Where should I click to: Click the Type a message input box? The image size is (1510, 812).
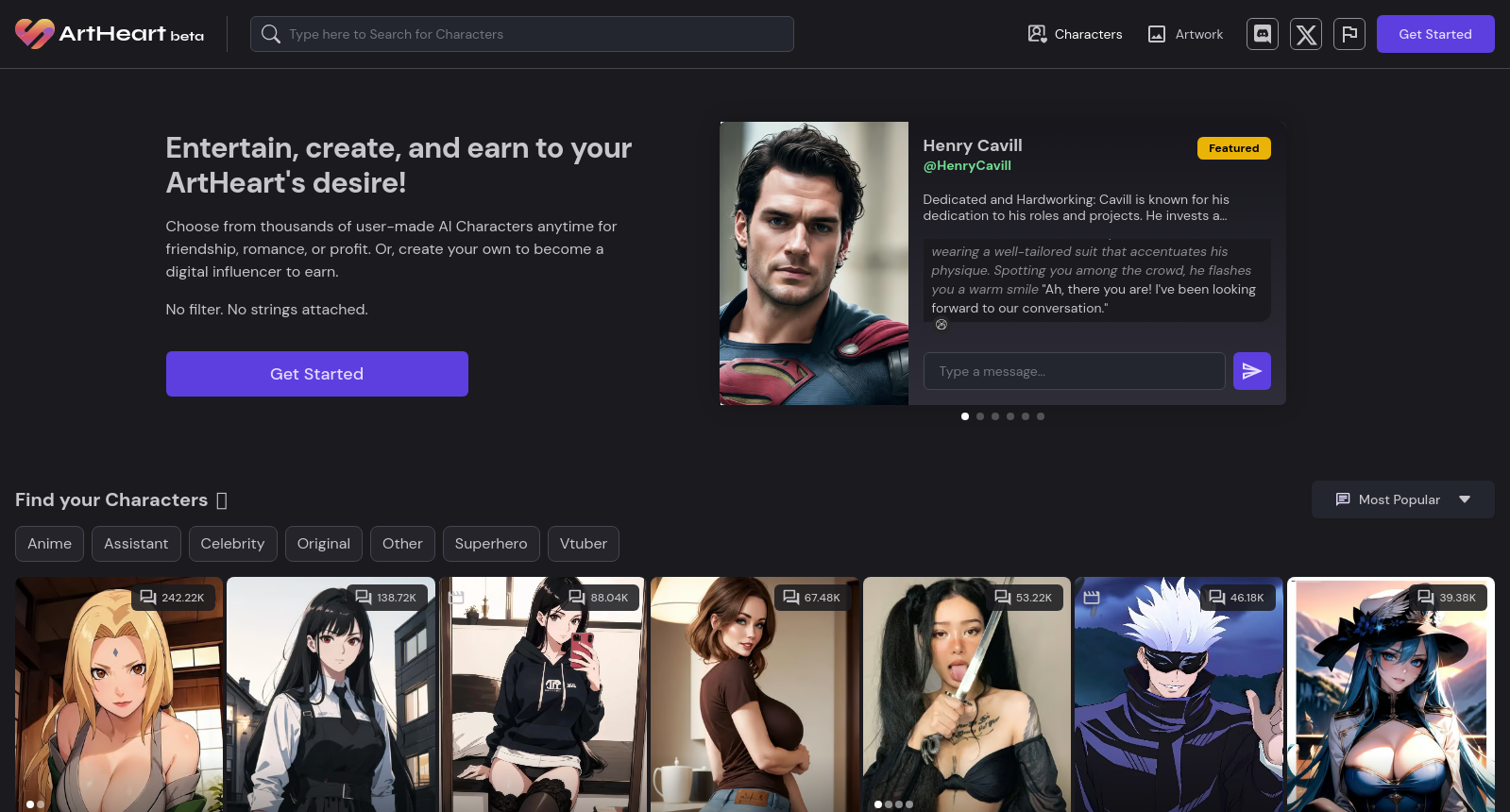point(1075,371)
